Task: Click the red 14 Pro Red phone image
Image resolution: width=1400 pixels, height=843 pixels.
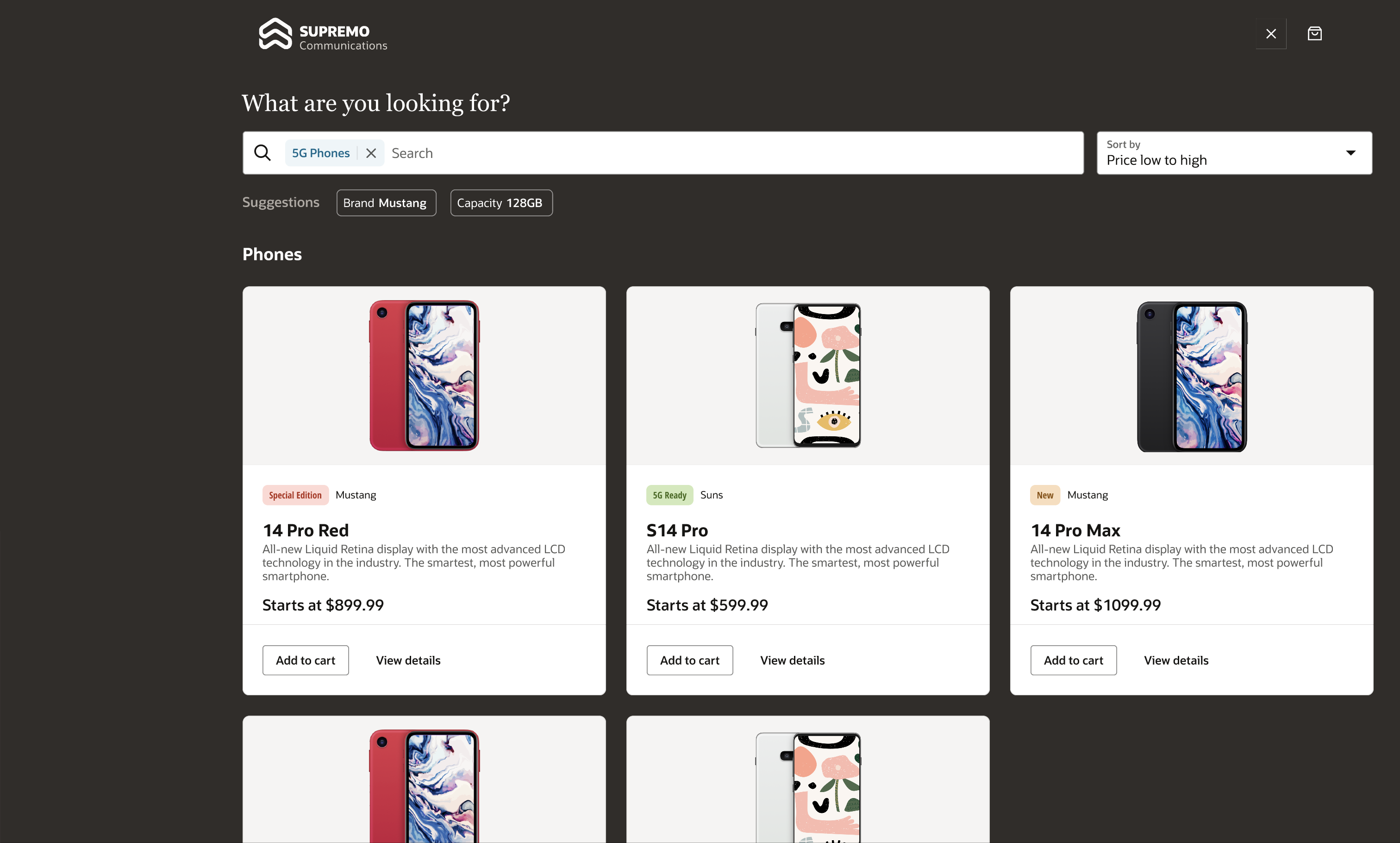Action: [x=424, y=376]
